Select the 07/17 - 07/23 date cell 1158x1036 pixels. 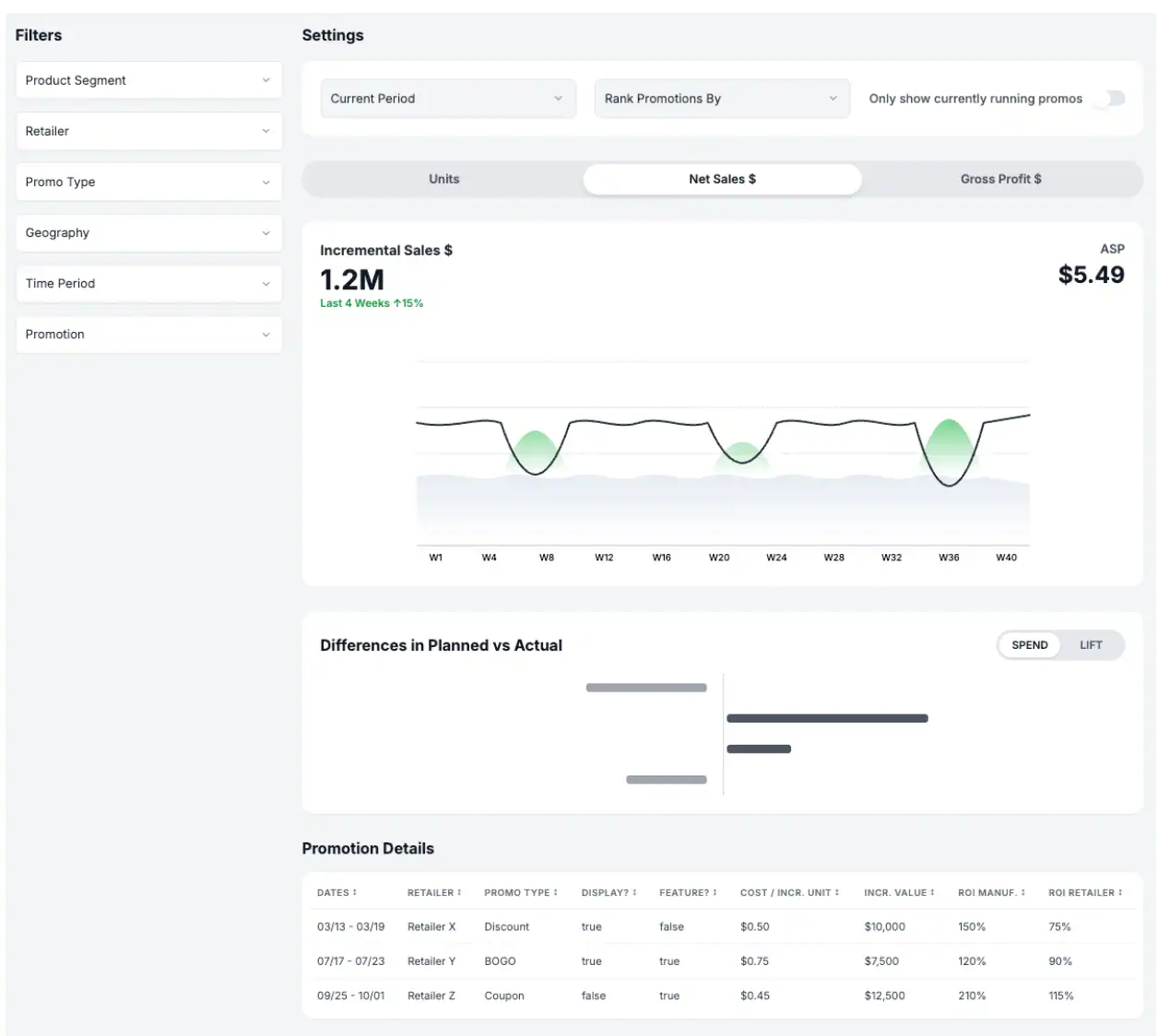351,960
